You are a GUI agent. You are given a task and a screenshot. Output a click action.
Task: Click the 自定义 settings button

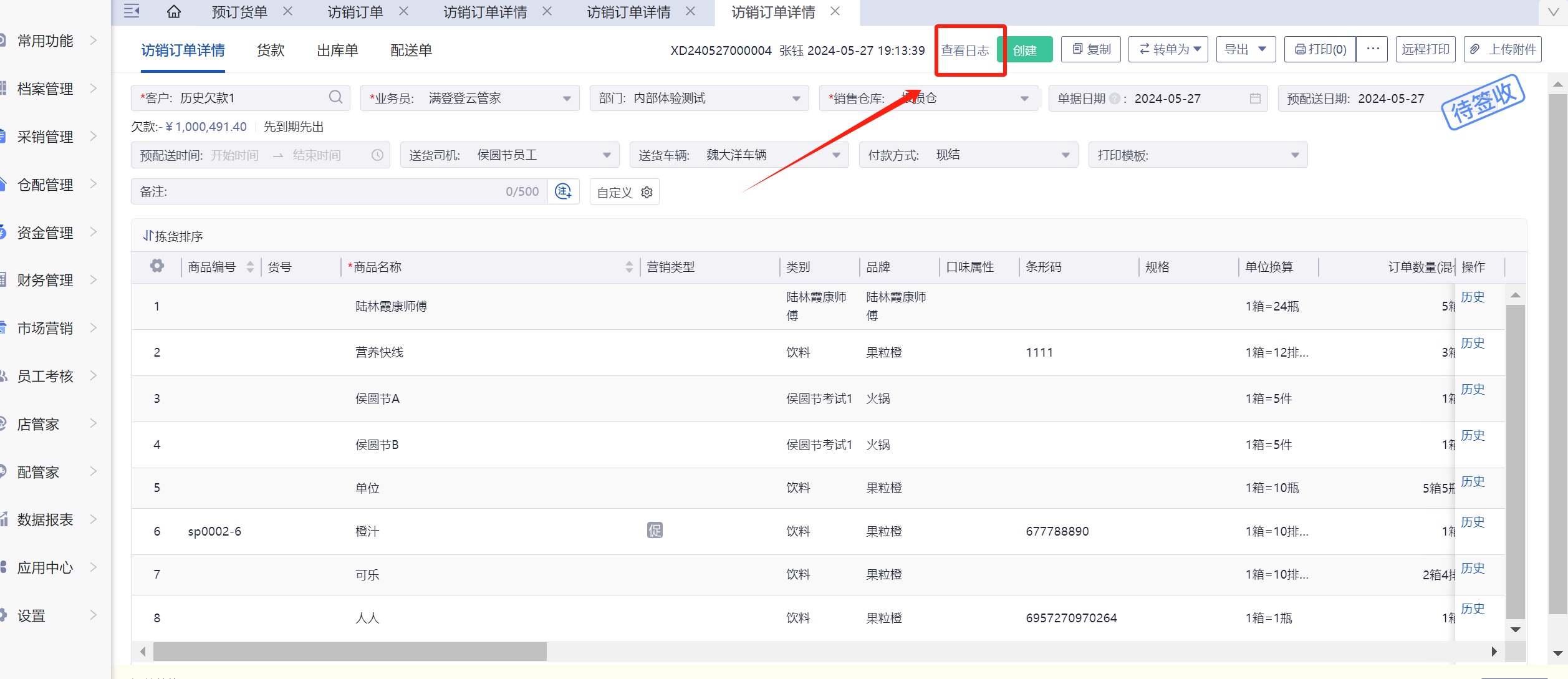[x=624, y=192]
